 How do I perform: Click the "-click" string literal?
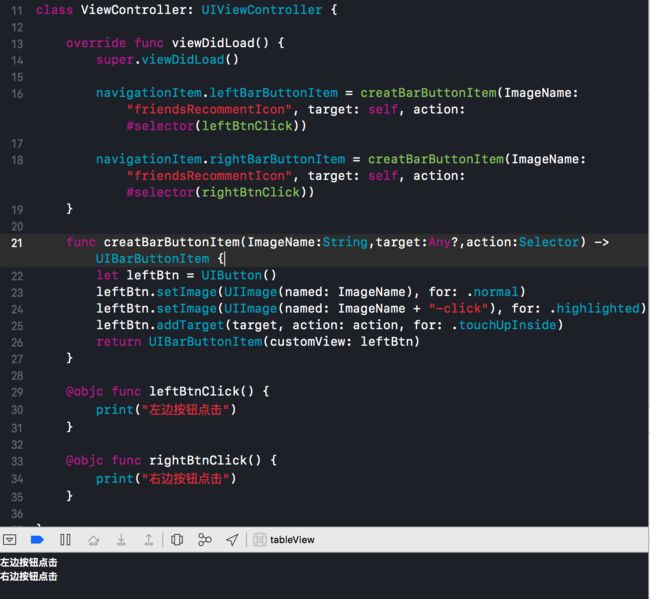(x=458, y=308)
